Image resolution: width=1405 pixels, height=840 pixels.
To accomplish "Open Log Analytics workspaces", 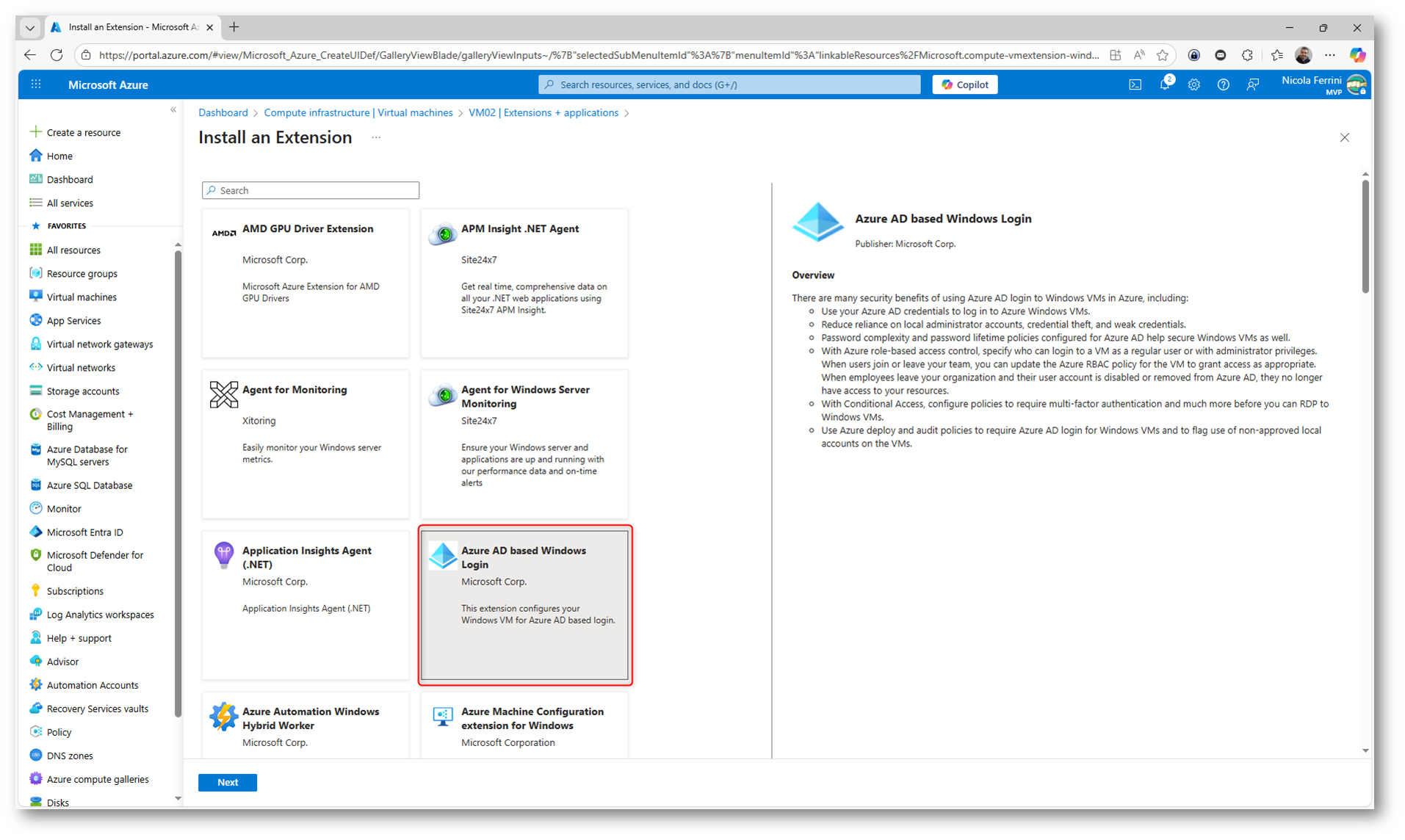I will pyautogui.click(x=100, y=614).
